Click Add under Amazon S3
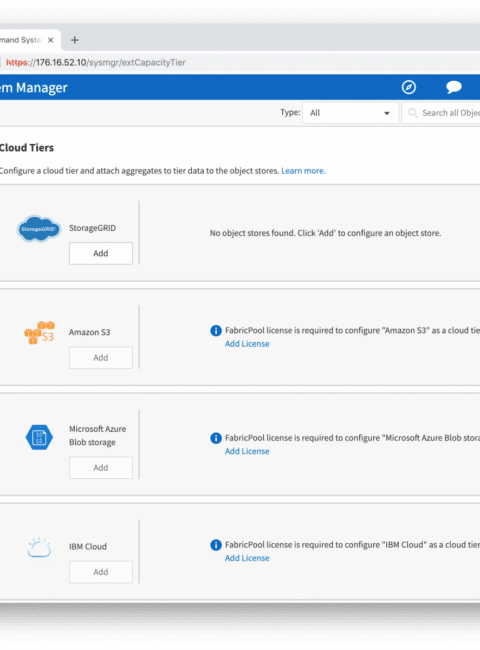 coord(101,358)
